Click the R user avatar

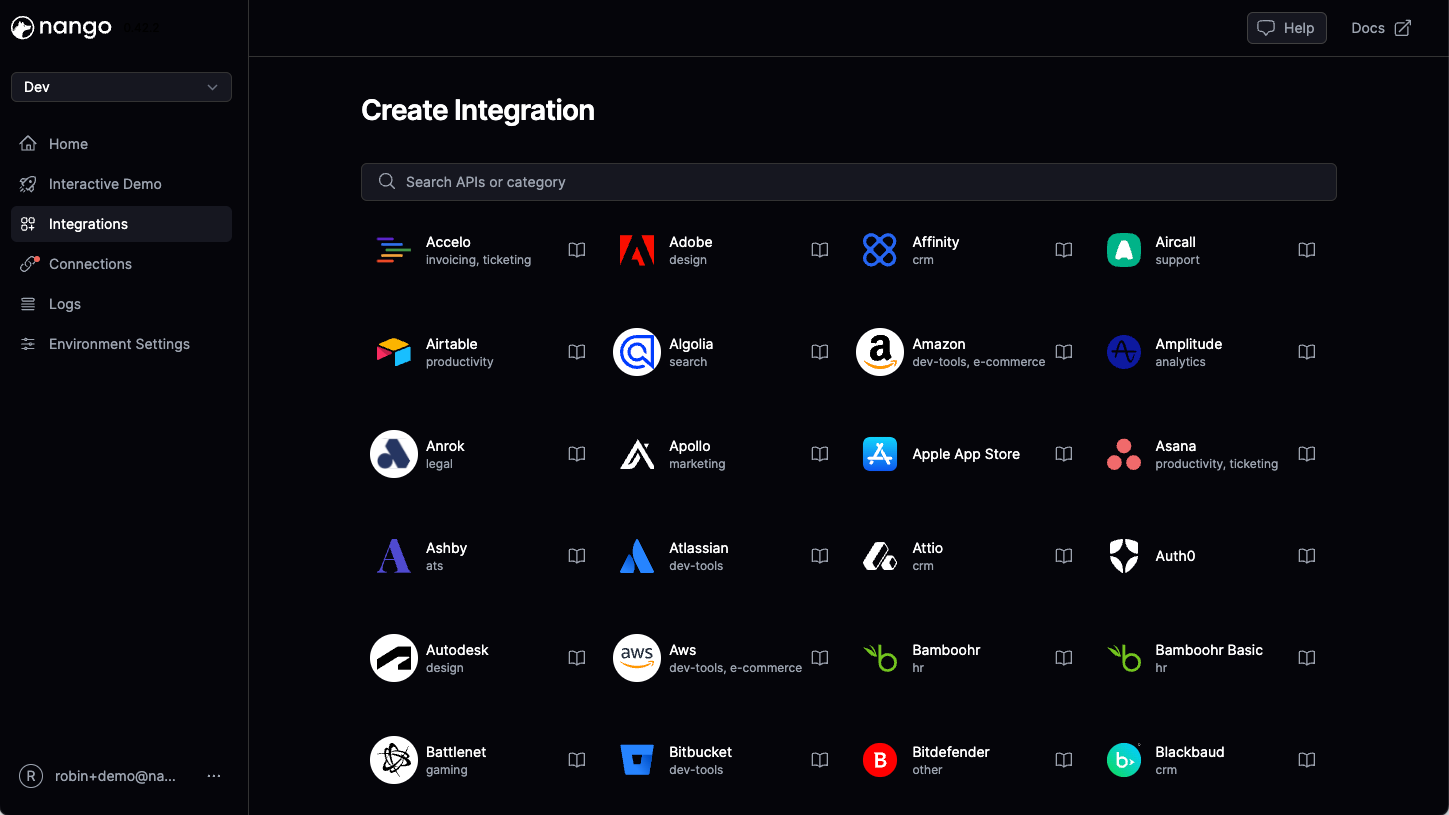click(x=31, y=776)
